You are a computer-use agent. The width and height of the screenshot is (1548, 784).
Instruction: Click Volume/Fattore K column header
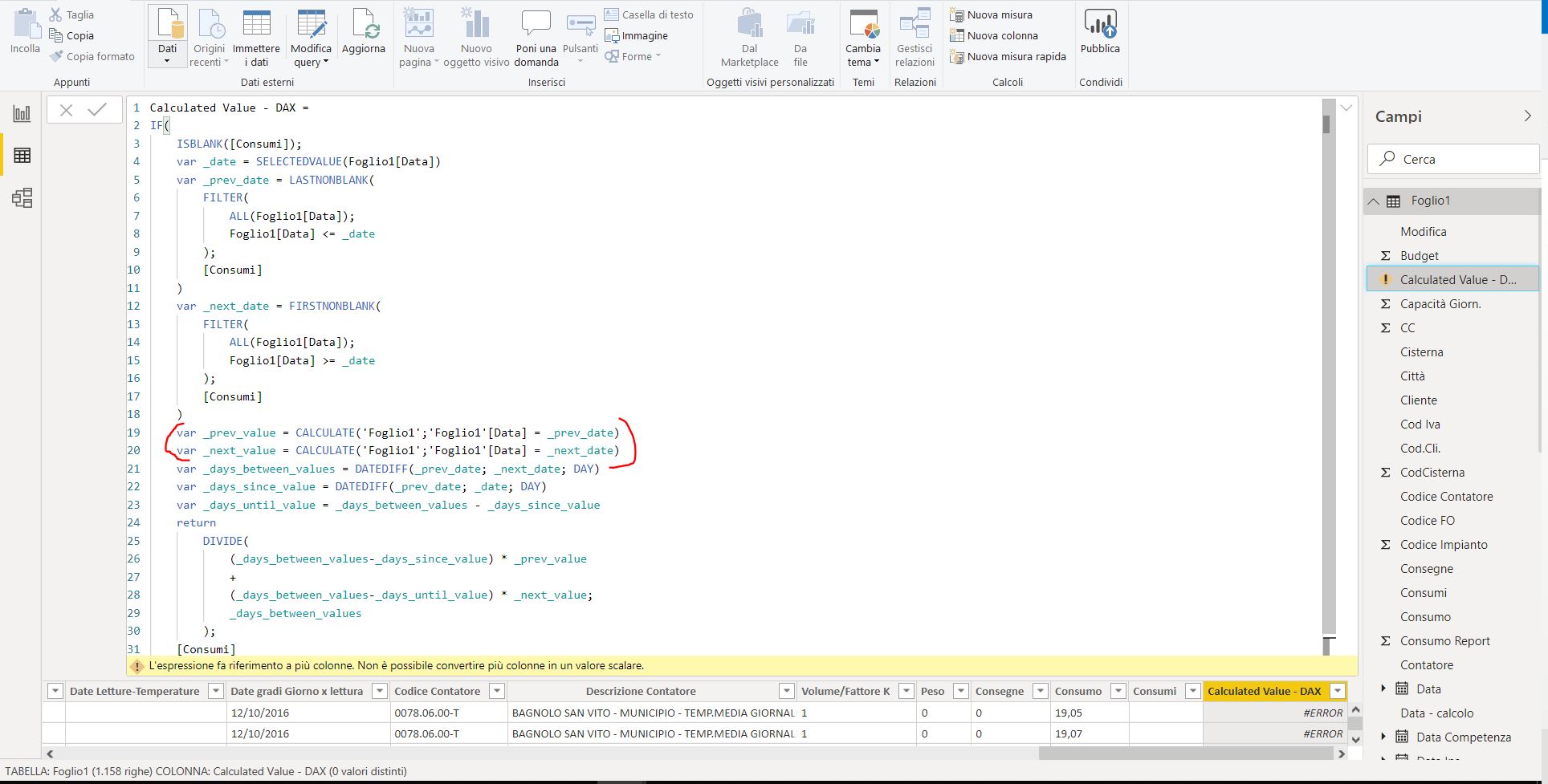pyautogui.click(x=845, y=691)
